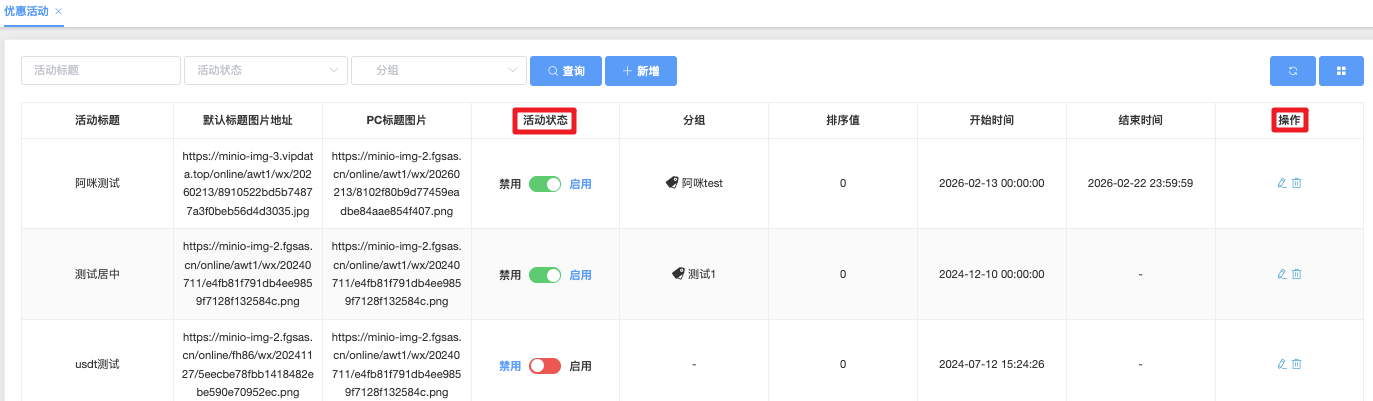Image resolution: width=1373 pixels, height=401 pixels.
Task: Open the grid column settings icon button
Action: tap(1341, 71)
